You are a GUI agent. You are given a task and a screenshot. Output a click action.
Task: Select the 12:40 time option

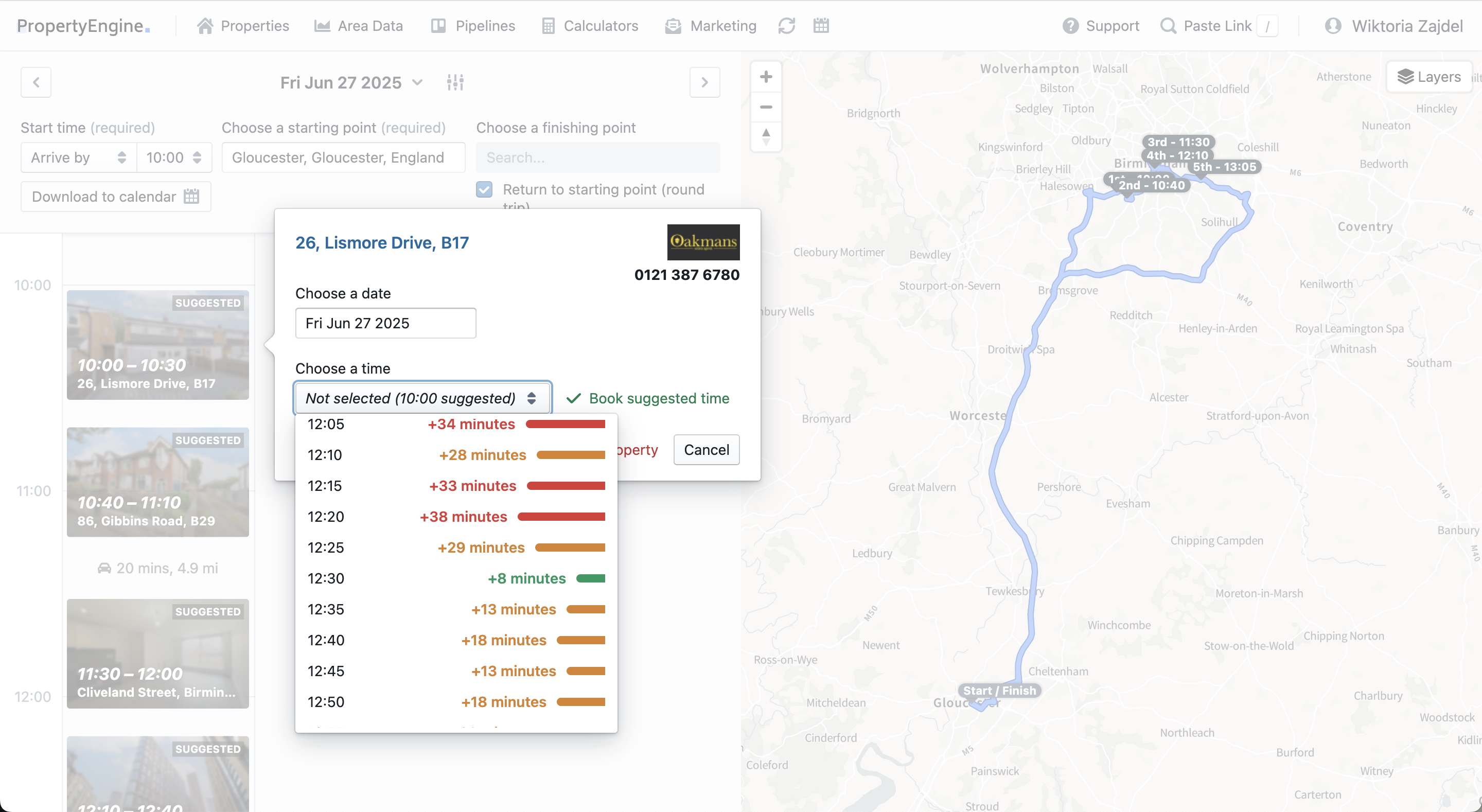point(455,640)
